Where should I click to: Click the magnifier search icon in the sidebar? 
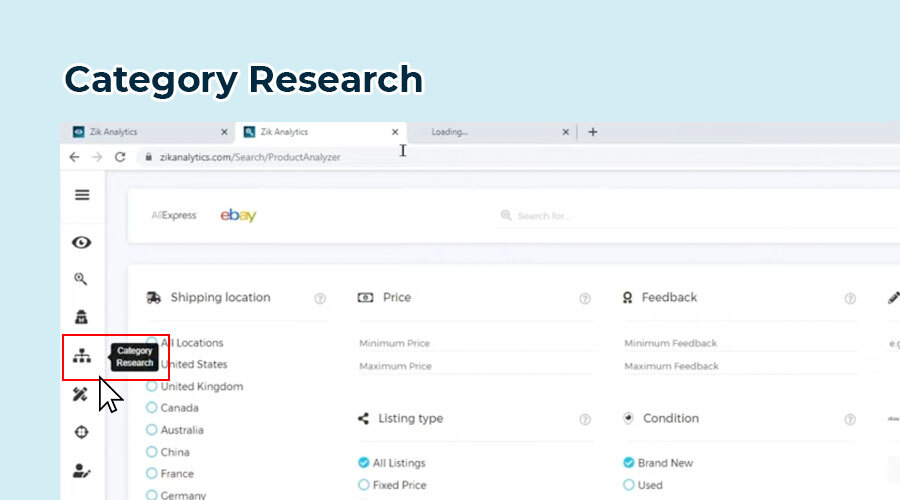point(82,280)
